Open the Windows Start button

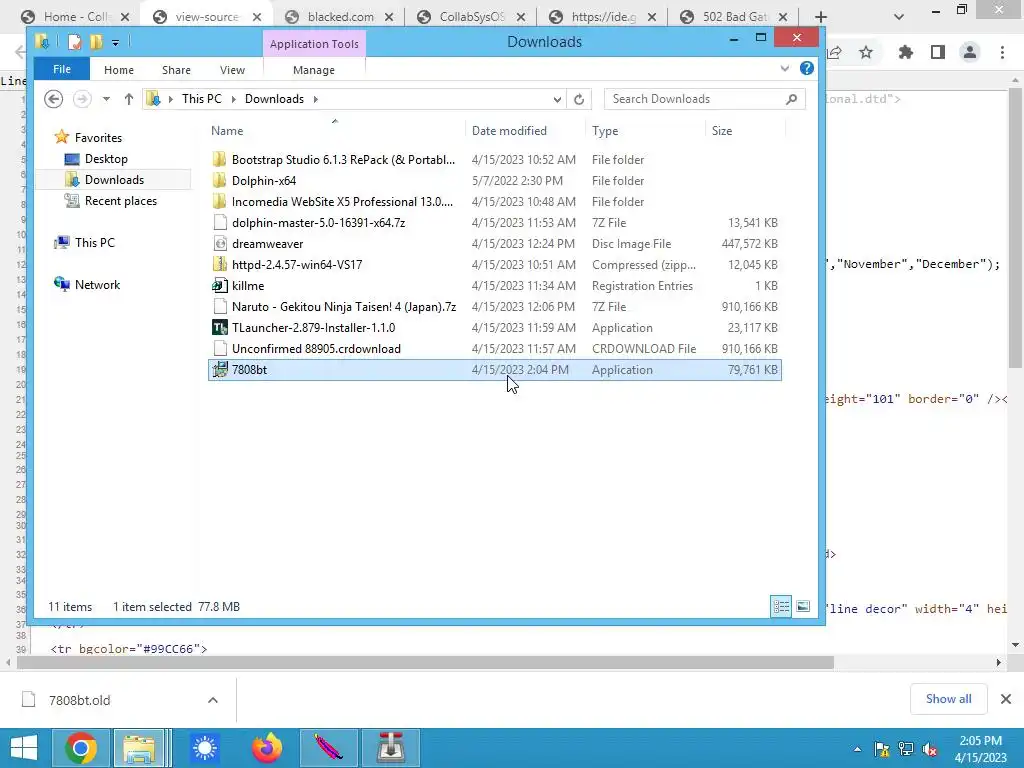(x=24, y=748)
